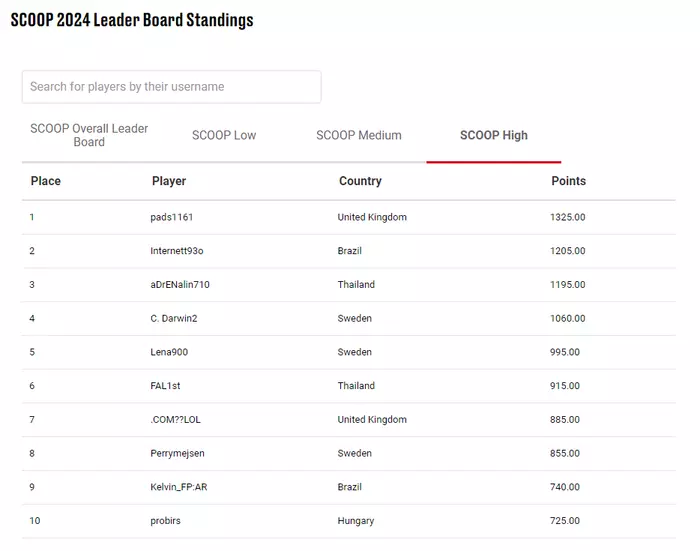This screenshot has width=700, height=551.
Task: Switch to SCOOP Overall Leader Board tab
Action: [89, 135]
